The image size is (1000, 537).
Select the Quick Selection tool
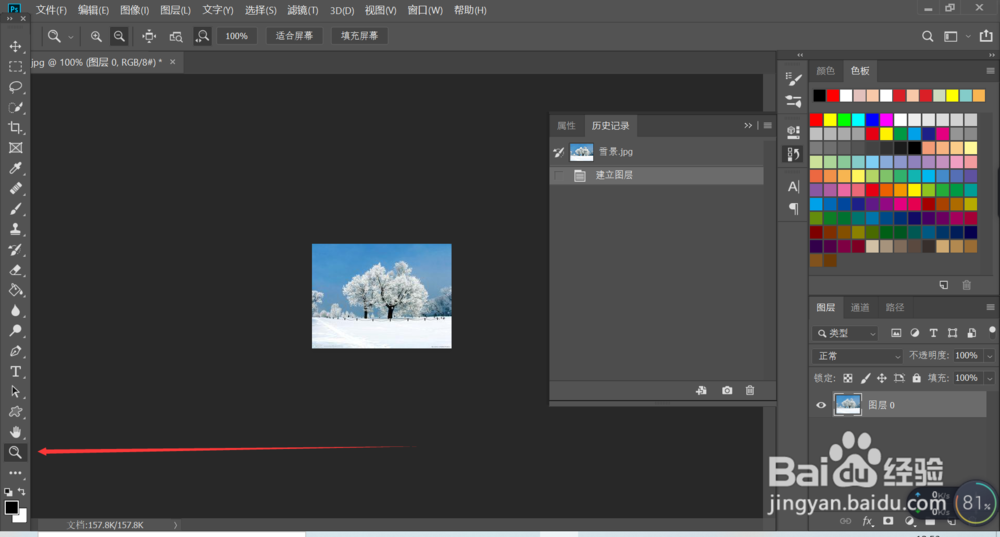pyautogui.click(x=15, y=107)
